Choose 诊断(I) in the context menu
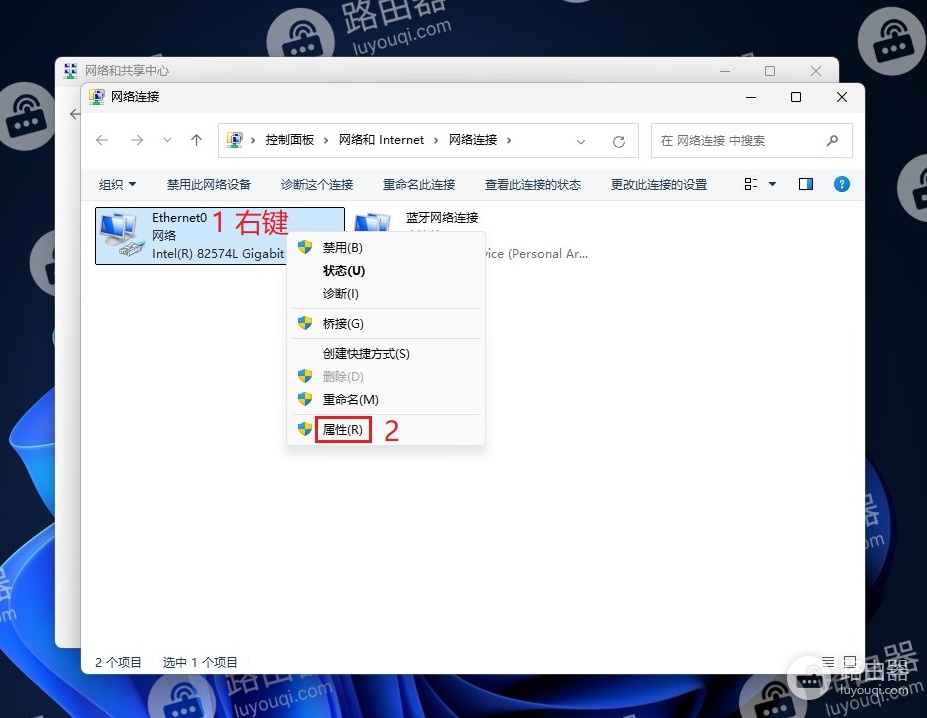The image size is (927, 718). pos(385,293)
